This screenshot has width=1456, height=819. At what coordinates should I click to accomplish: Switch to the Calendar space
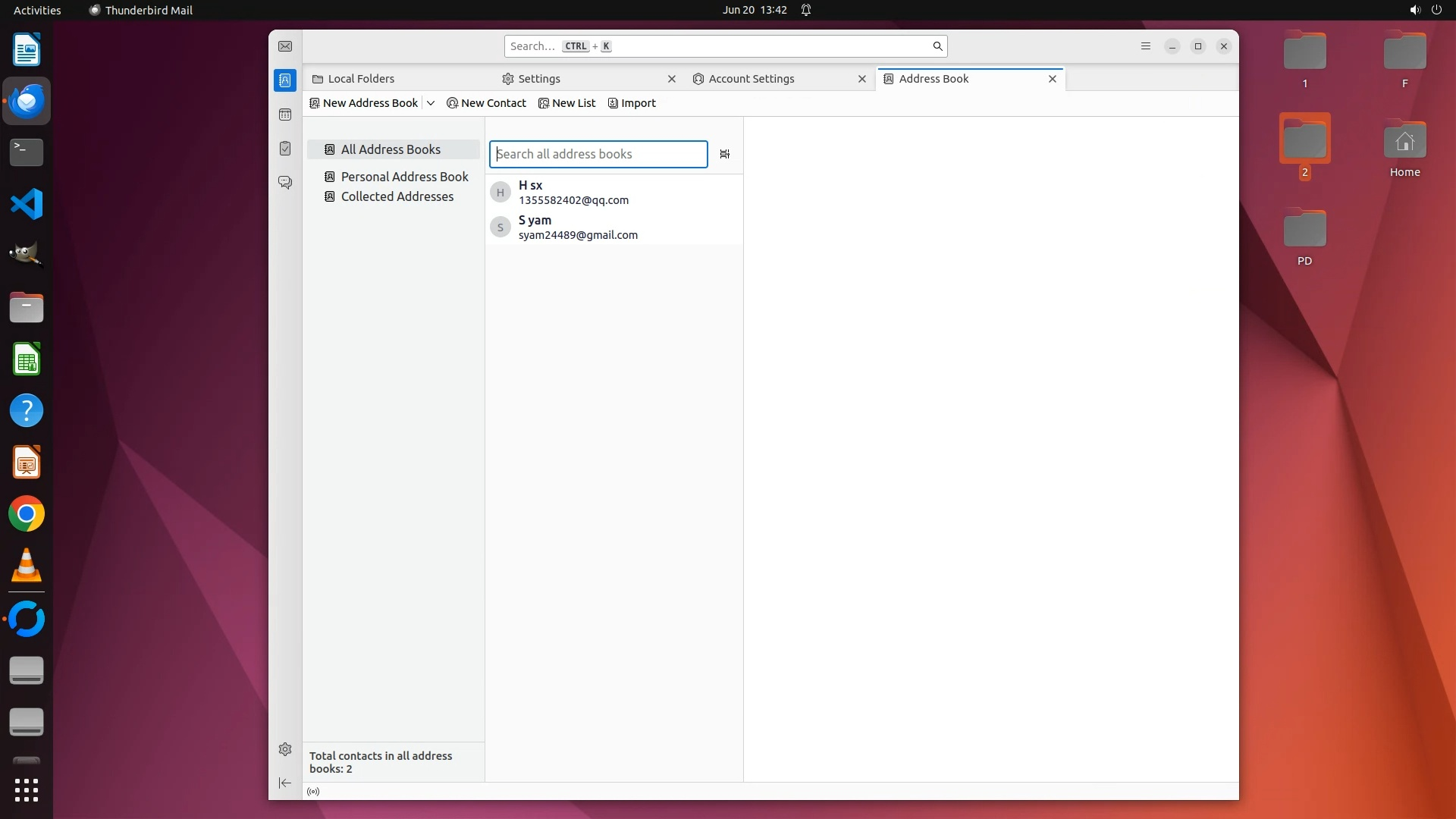tap(285, 115)
